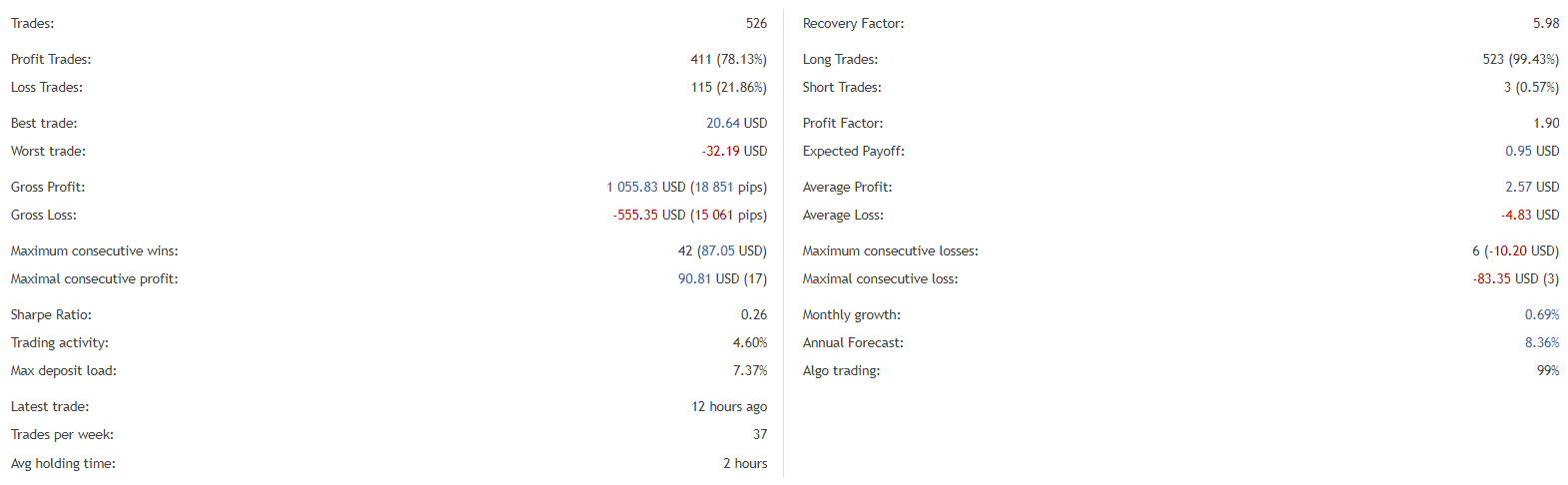
Task: Click the Latest trade value 12 hours ago
Action: pos(729,406)
